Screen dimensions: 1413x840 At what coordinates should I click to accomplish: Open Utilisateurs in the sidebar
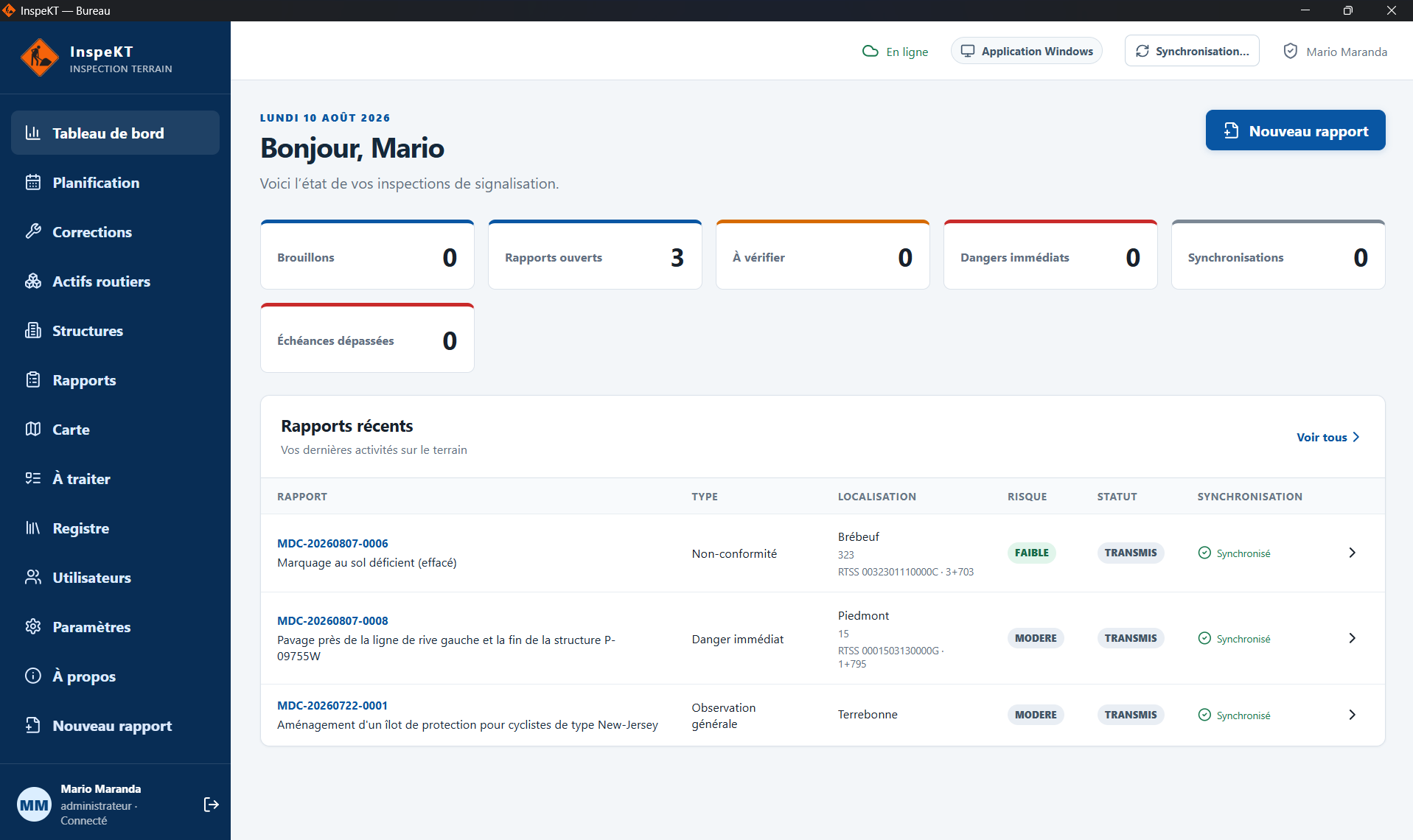coord(115,577)
